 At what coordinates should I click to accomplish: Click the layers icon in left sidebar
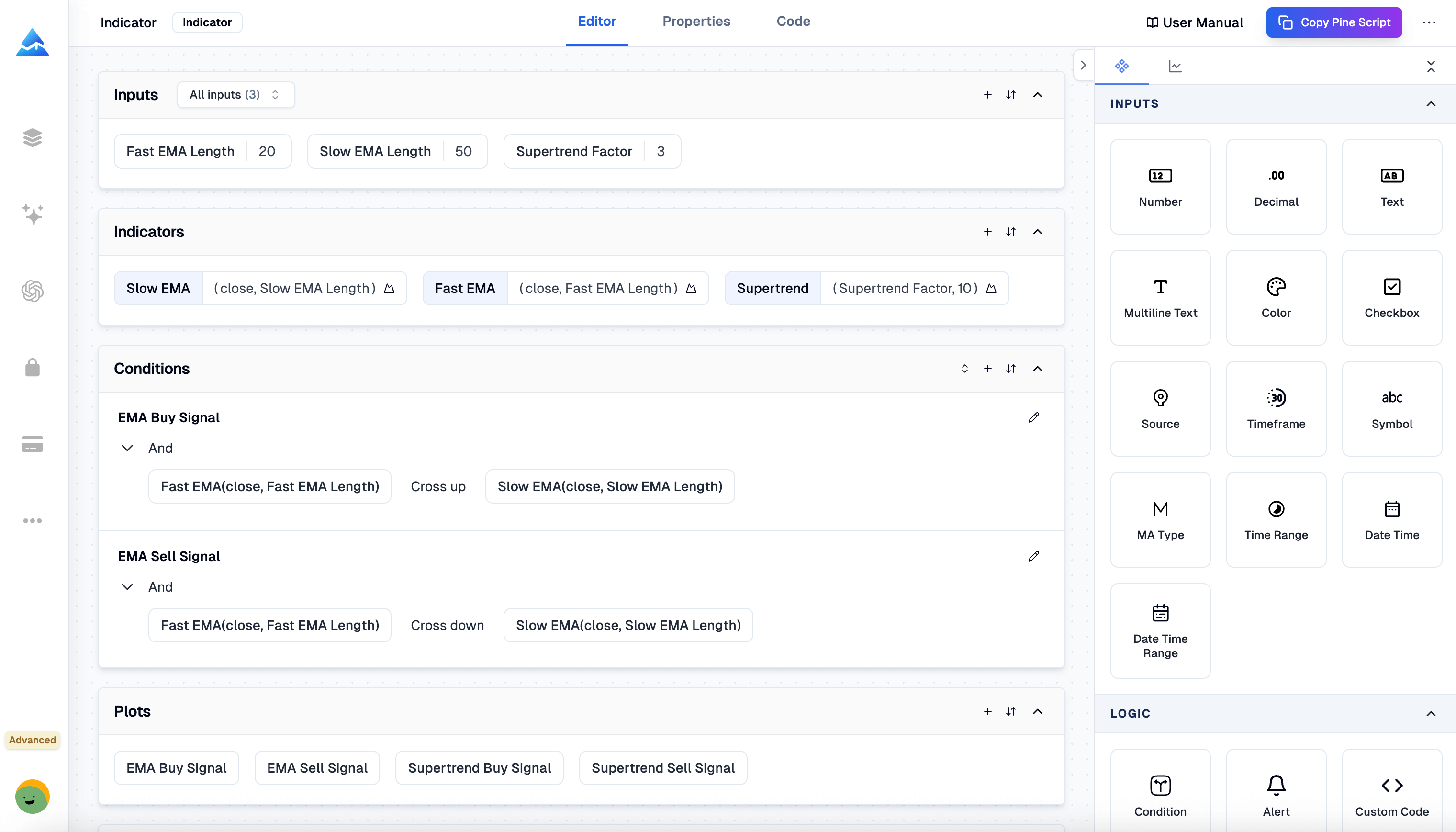point(33,138)
